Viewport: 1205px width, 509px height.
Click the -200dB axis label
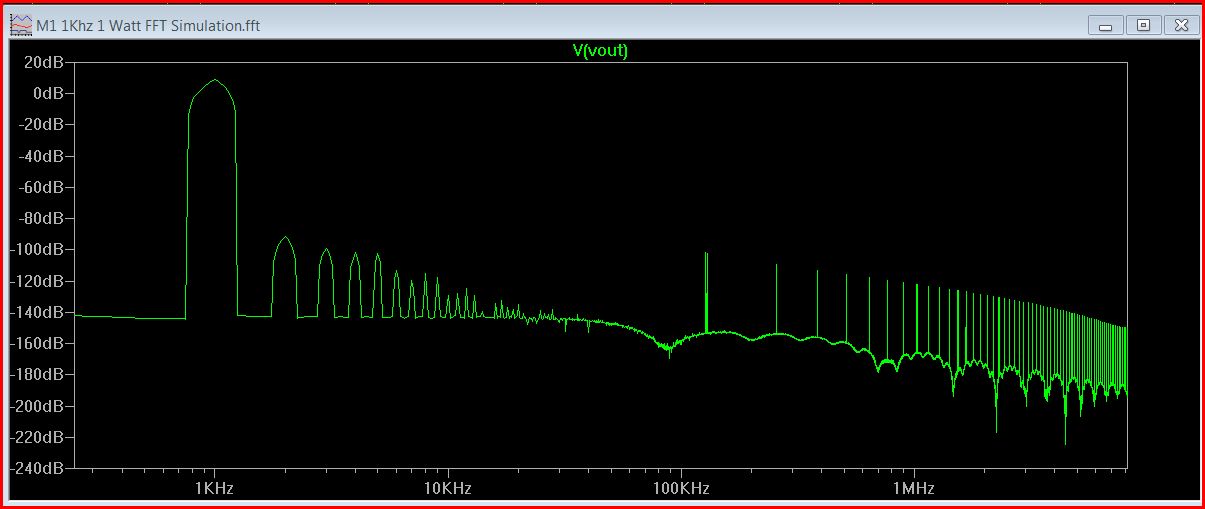(x=37, y=406)
